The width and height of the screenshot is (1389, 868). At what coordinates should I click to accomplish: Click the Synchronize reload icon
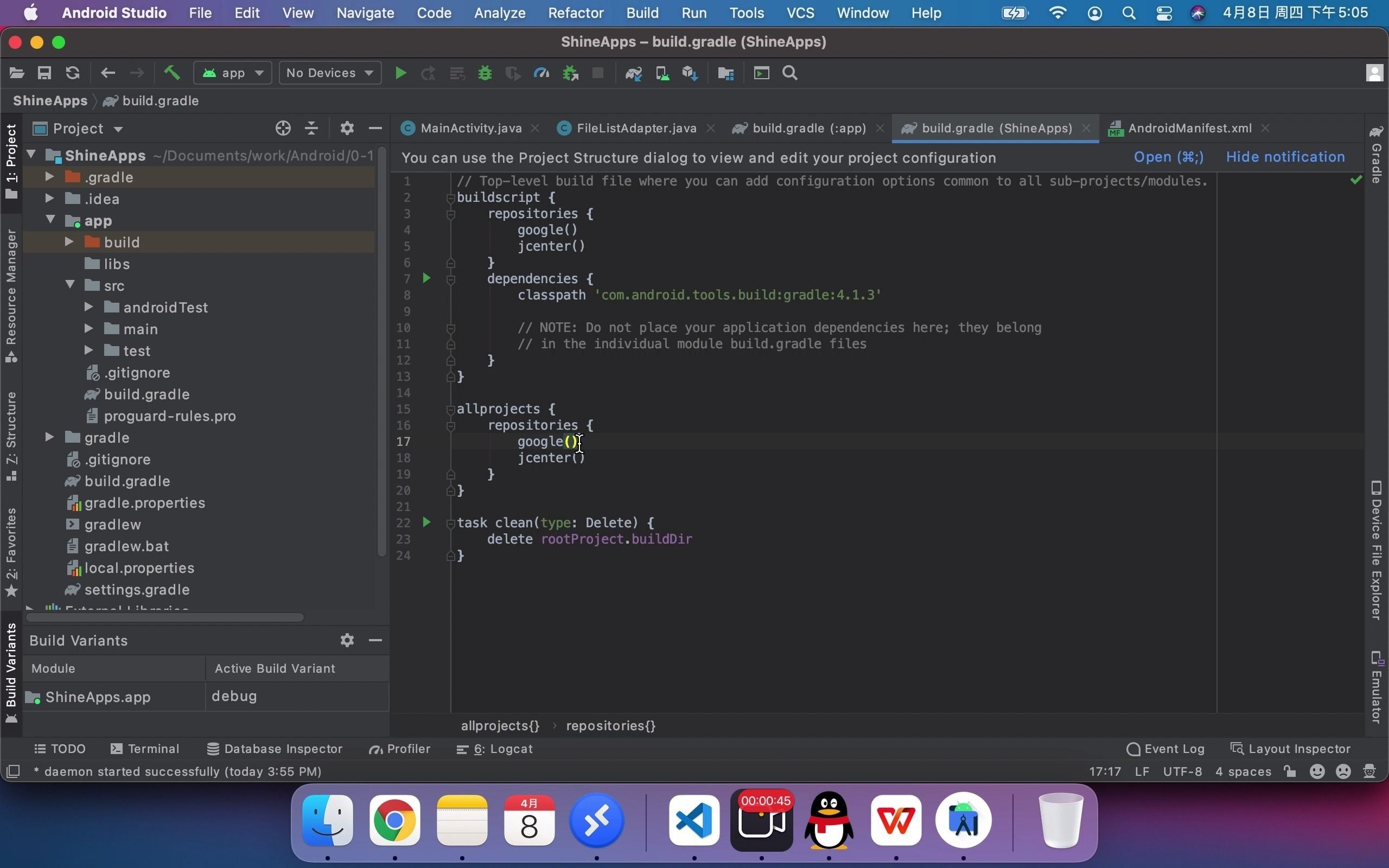[72, 73]
